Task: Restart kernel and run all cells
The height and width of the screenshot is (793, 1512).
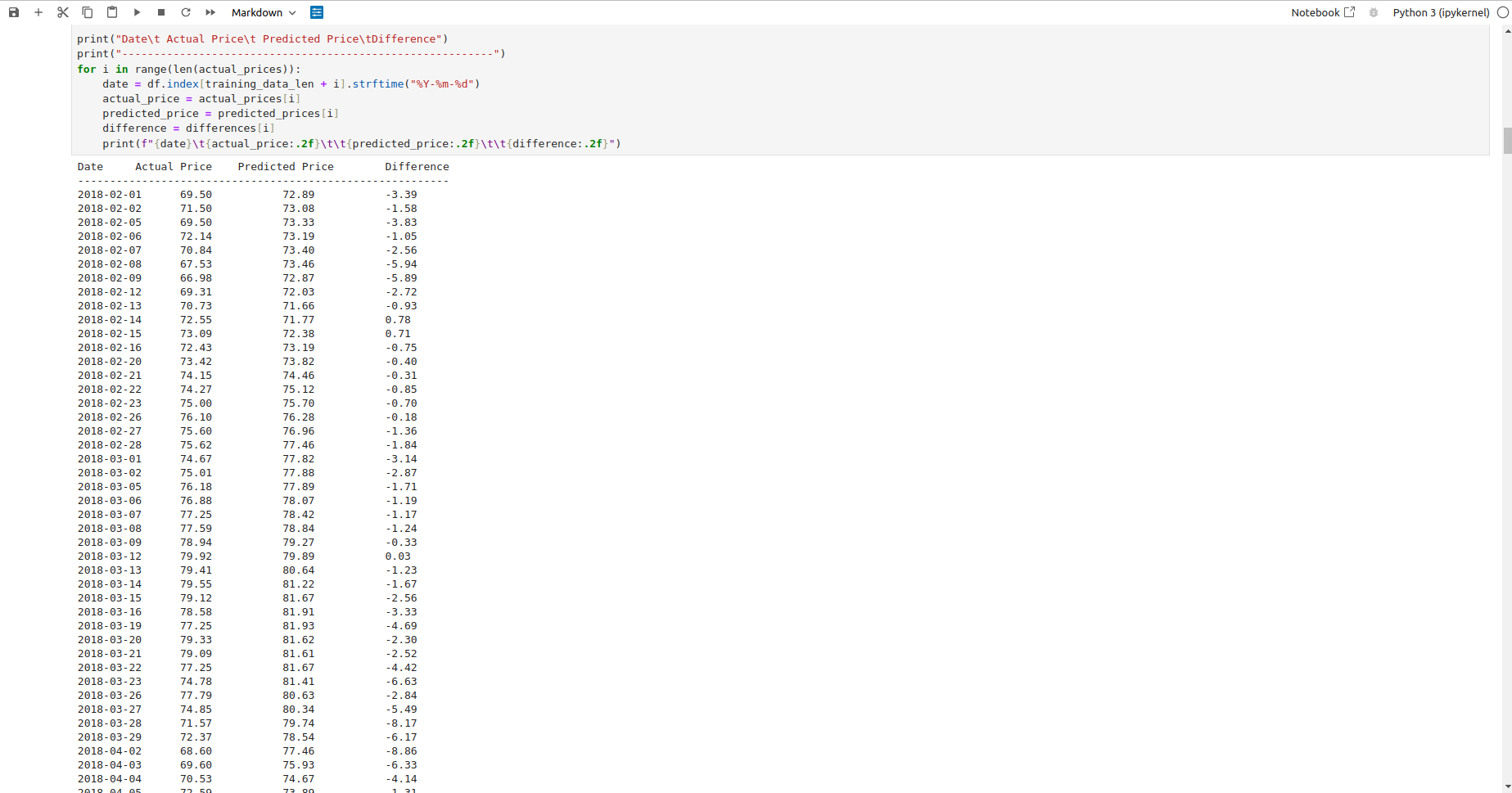Action: pos(210,12)
